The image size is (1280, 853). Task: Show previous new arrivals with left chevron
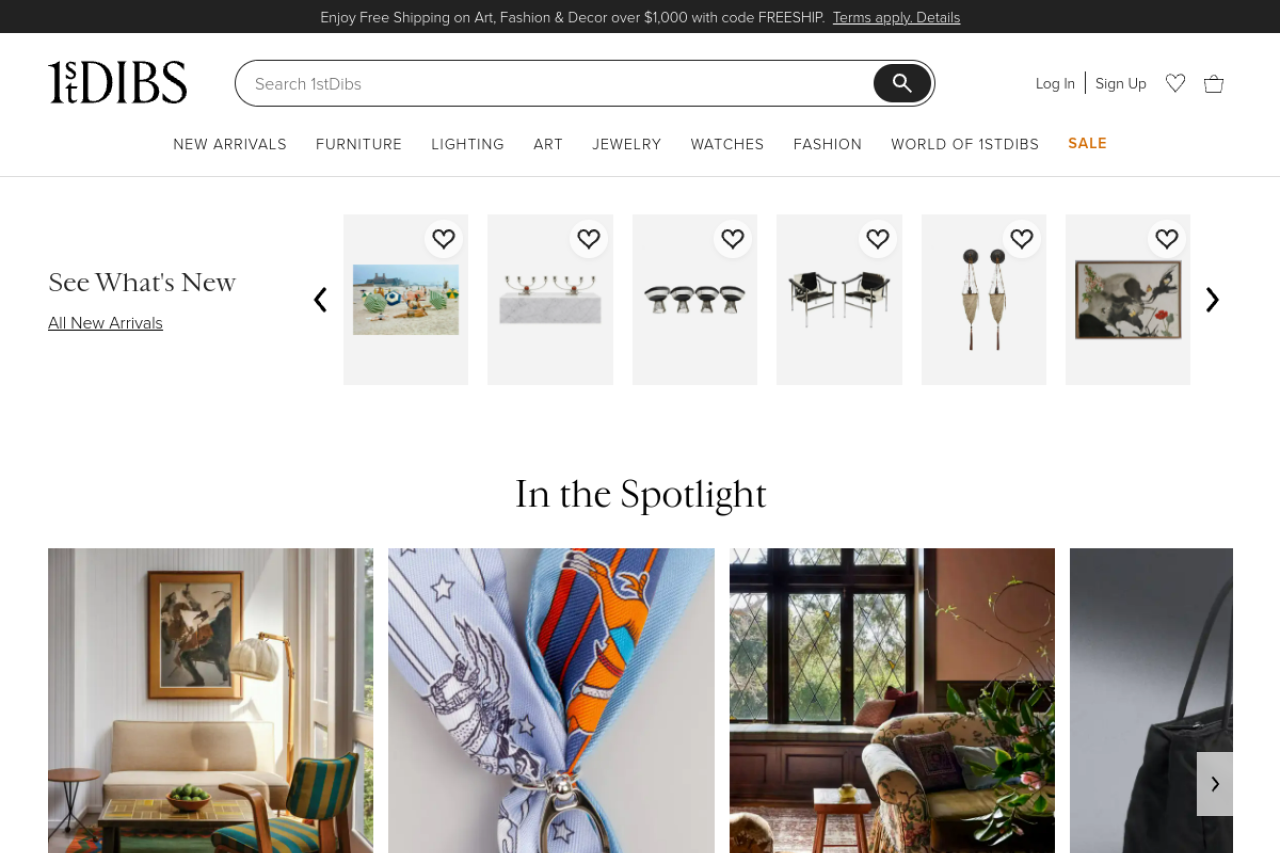(320, 300)
